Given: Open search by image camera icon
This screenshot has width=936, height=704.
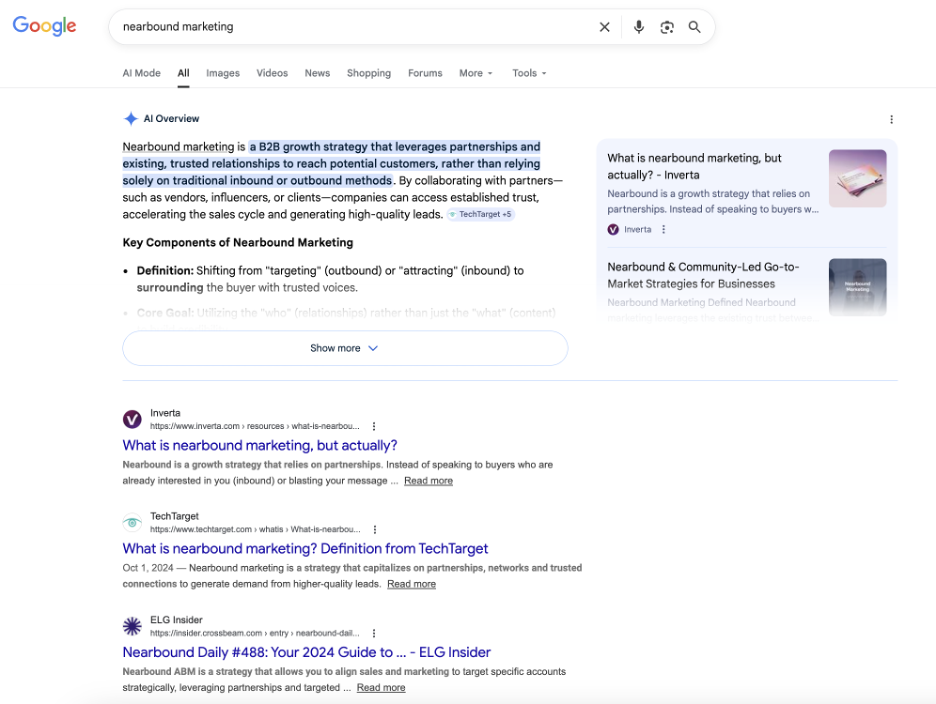Looking at the screenshot, I should tap(667, 27).
